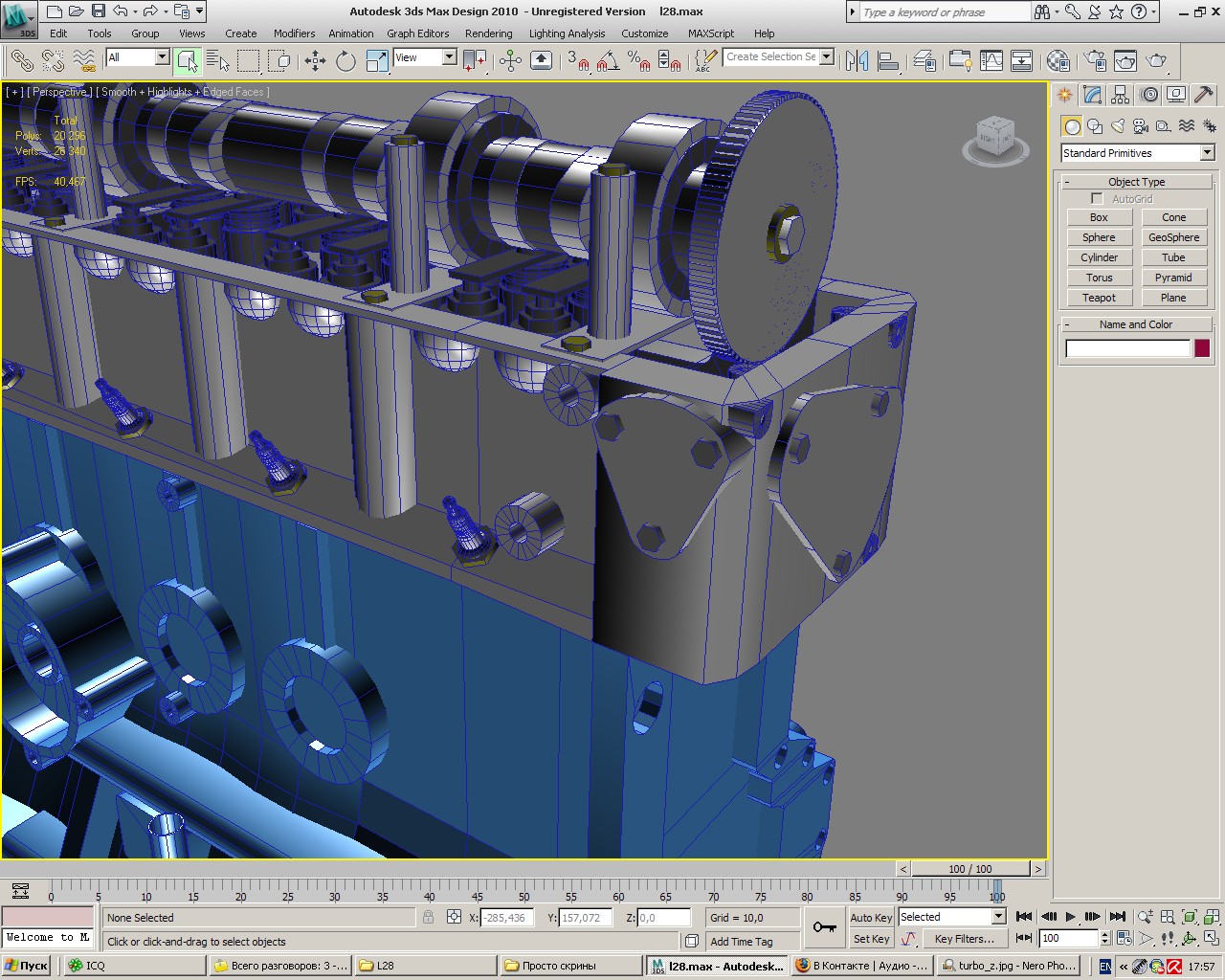Open the Modifiers menu
1225x980 pixels.
[x=294, y=33]
